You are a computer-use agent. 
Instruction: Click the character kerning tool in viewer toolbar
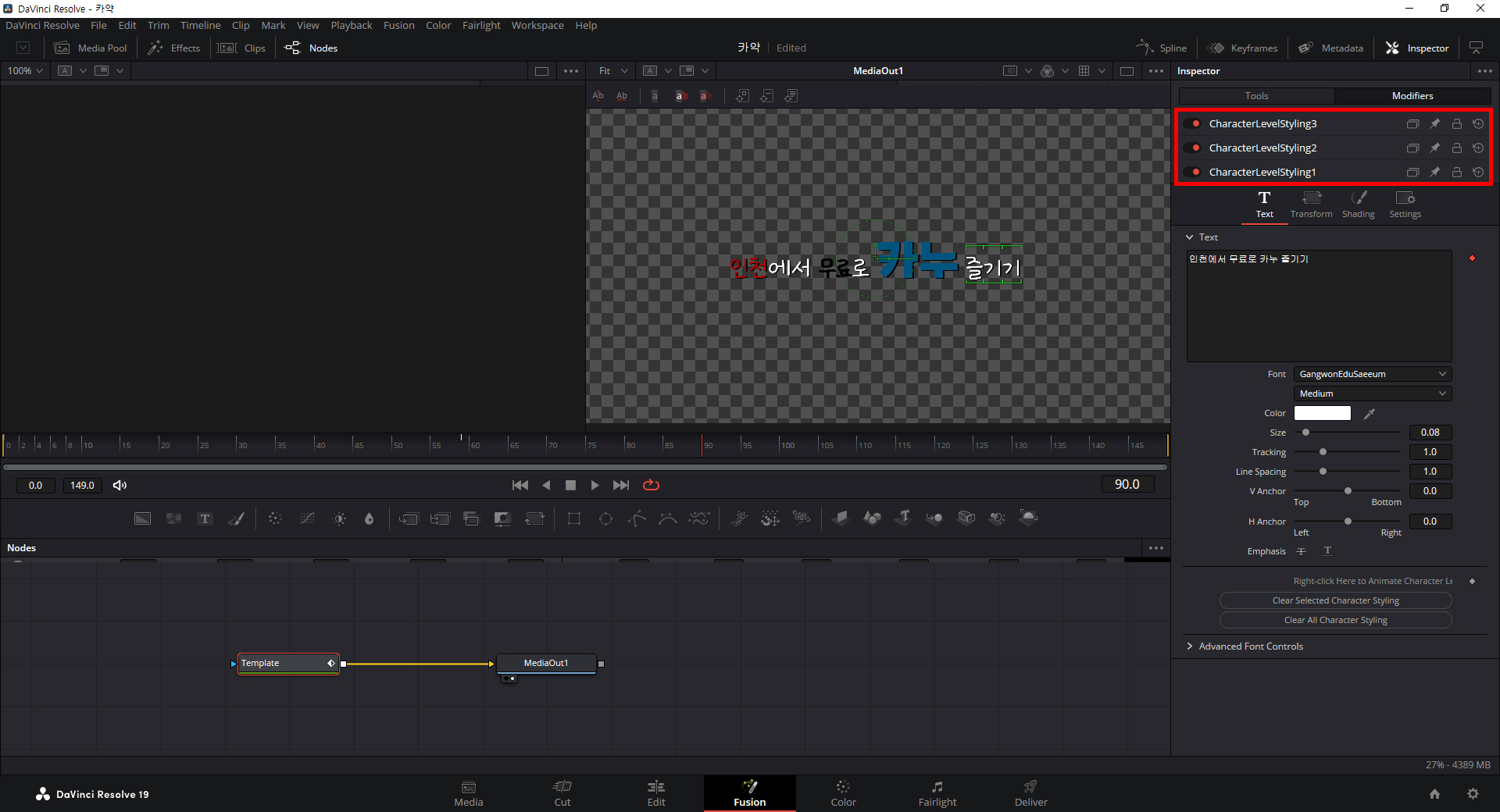point(622,96)
